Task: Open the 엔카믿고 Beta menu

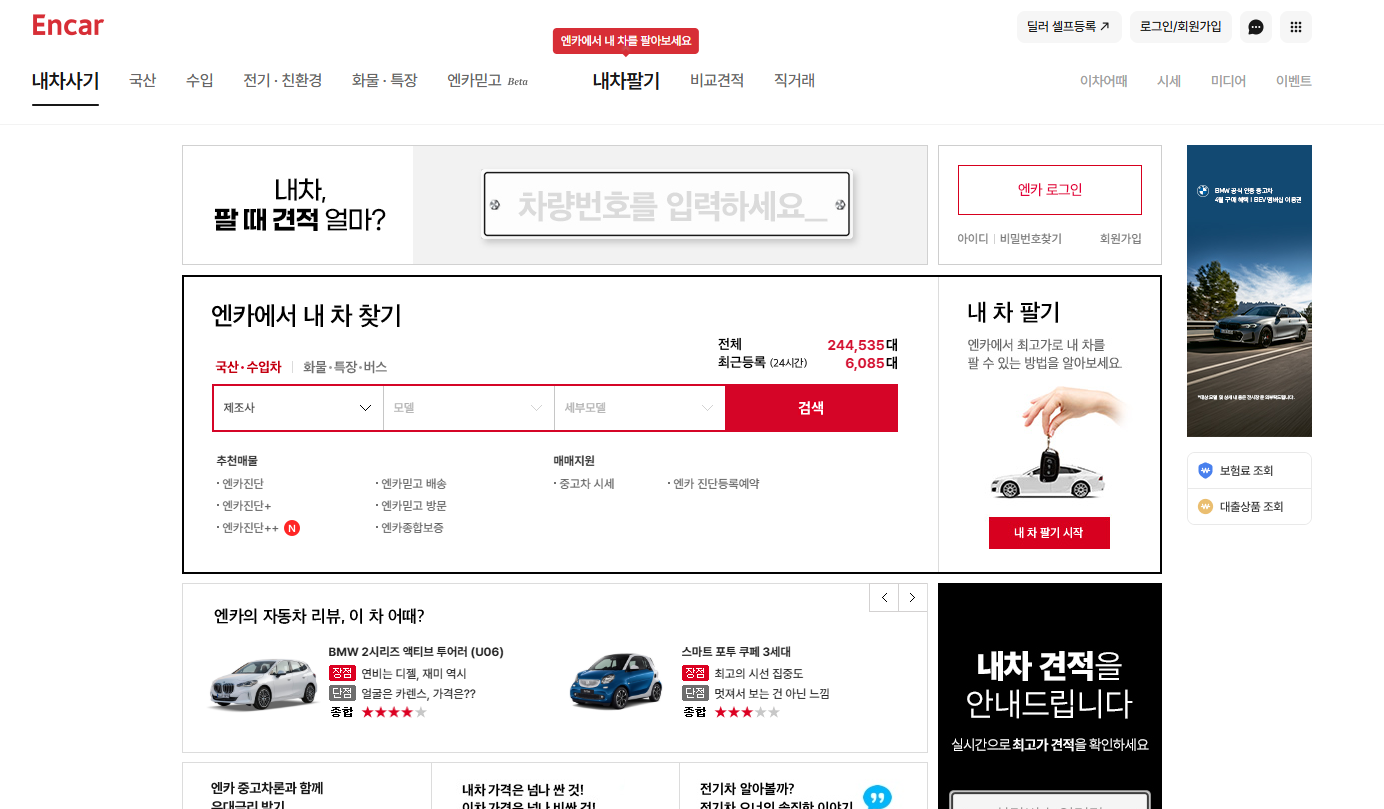Action: [x=488, y=81]
